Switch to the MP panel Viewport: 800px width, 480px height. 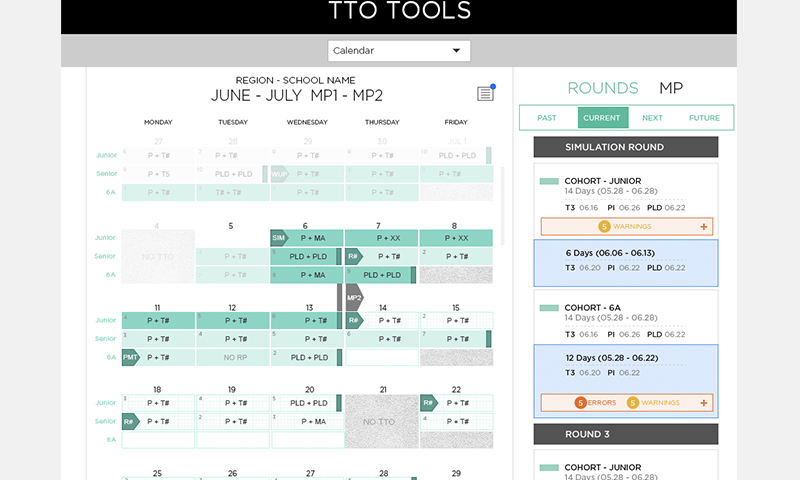670,88
